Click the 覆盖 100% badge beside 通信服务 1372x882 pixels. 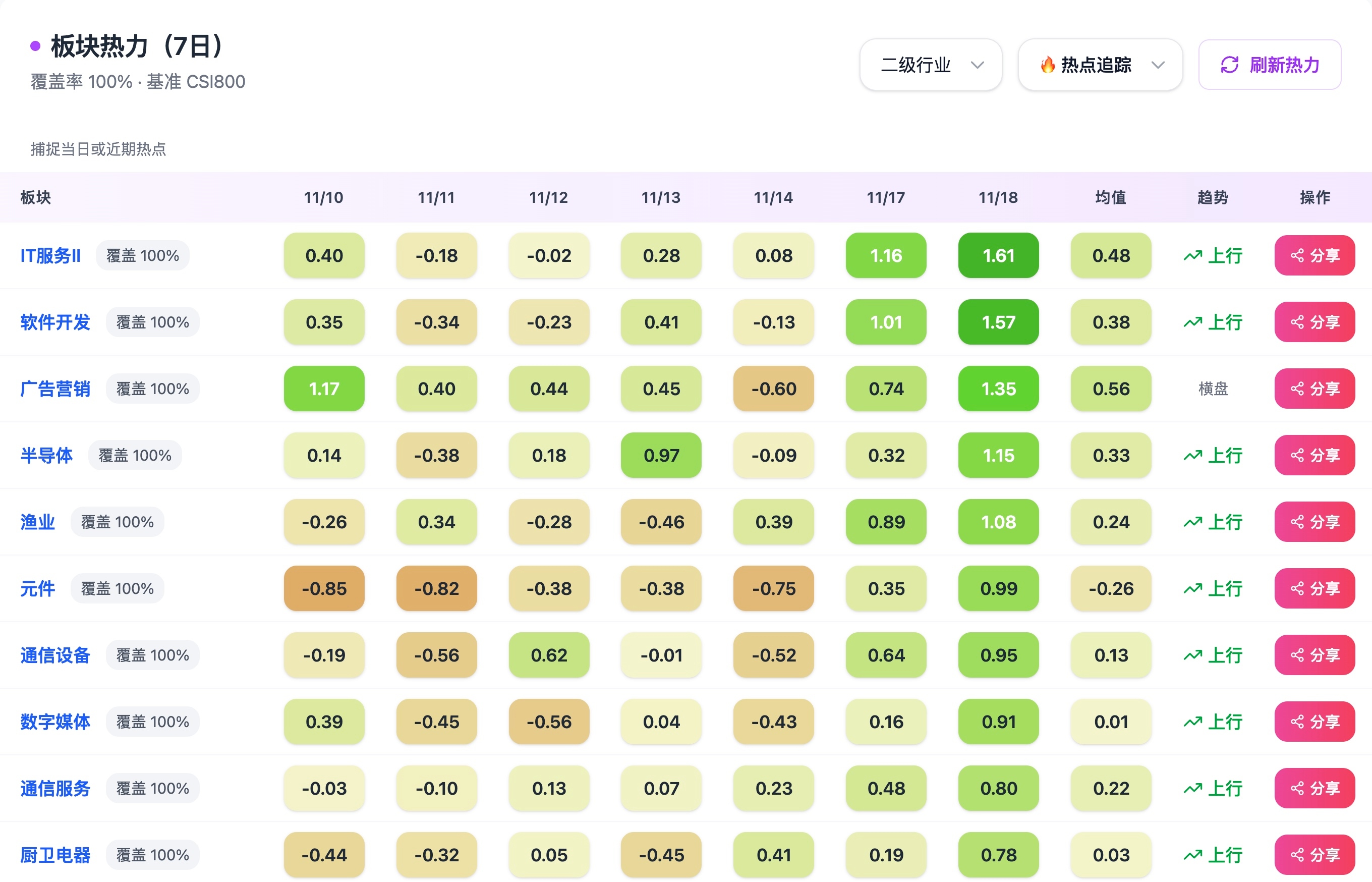click(x=152, y=788)
